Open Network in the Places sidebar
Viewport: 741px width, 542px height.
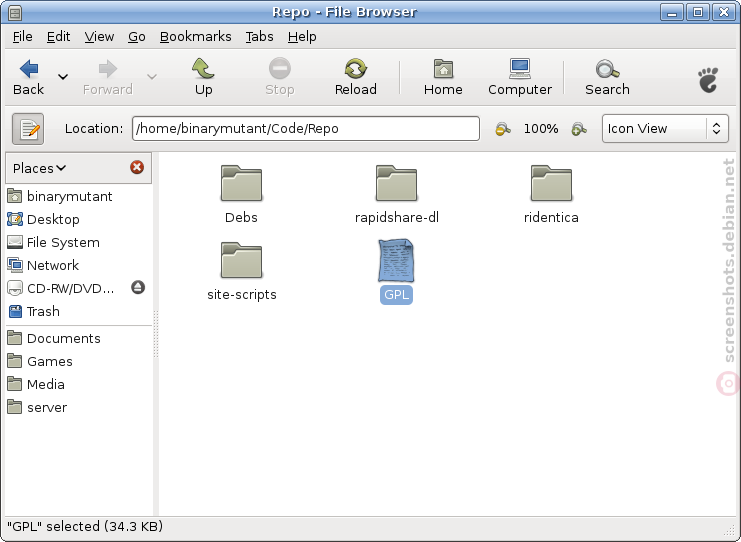78,265
